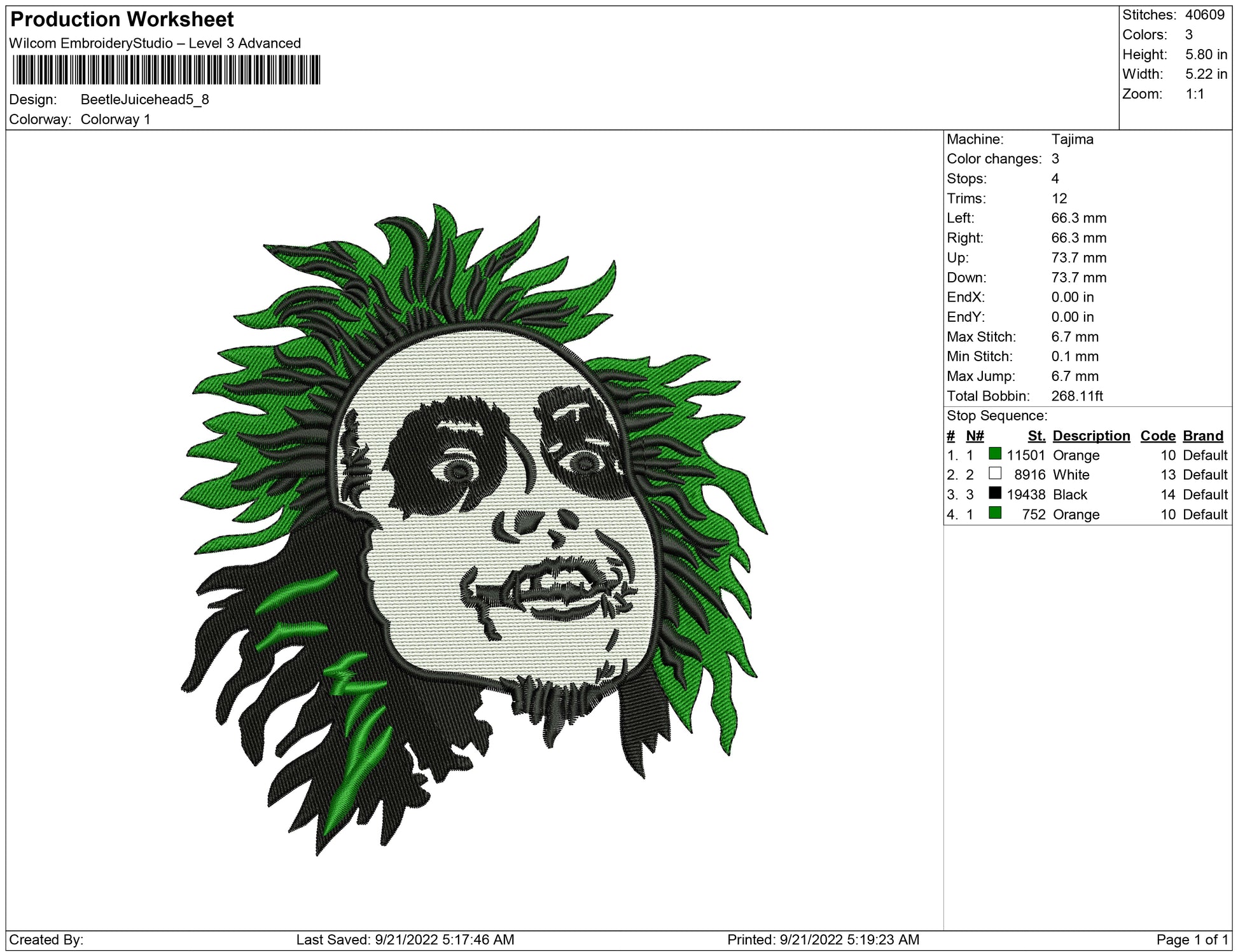
Task: Click the Tajima machine value
Action: click(x=1072, y=139)
